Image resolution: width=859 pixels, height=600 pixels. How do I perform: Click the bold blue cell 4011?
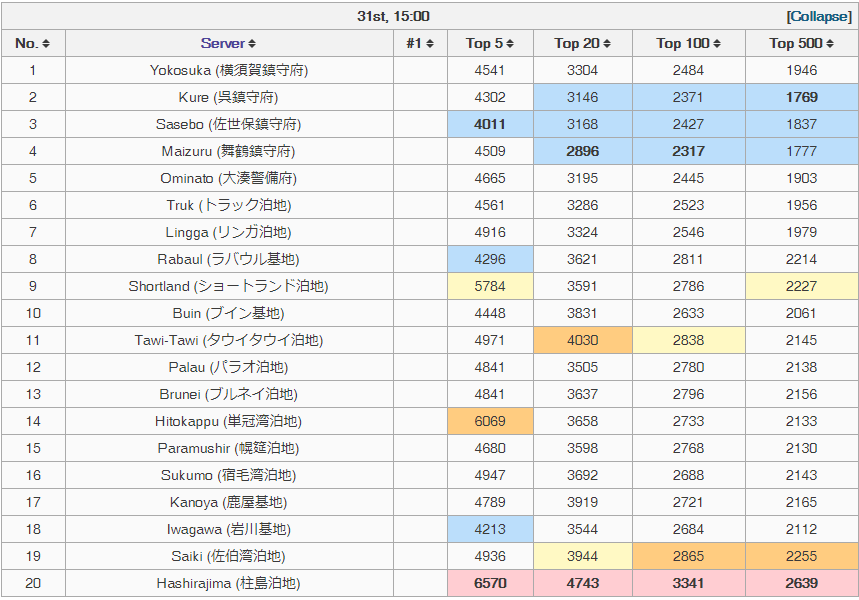(490, 124)
